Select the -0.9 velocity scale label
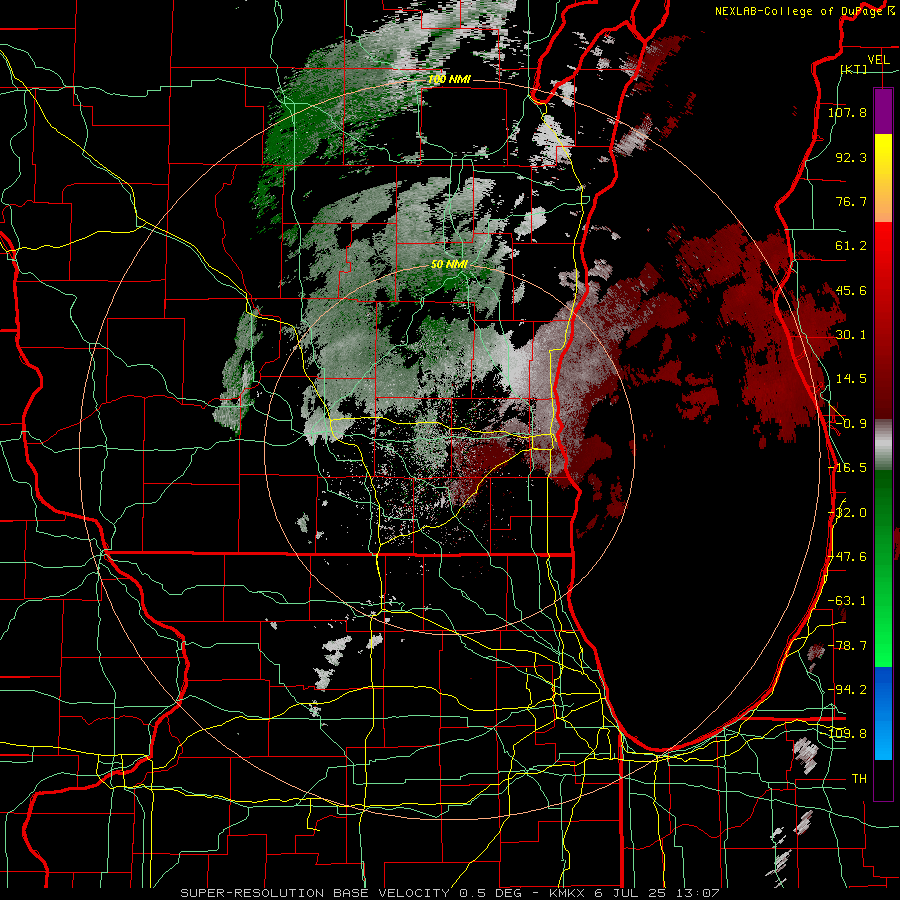 click(x=851, y=424)
